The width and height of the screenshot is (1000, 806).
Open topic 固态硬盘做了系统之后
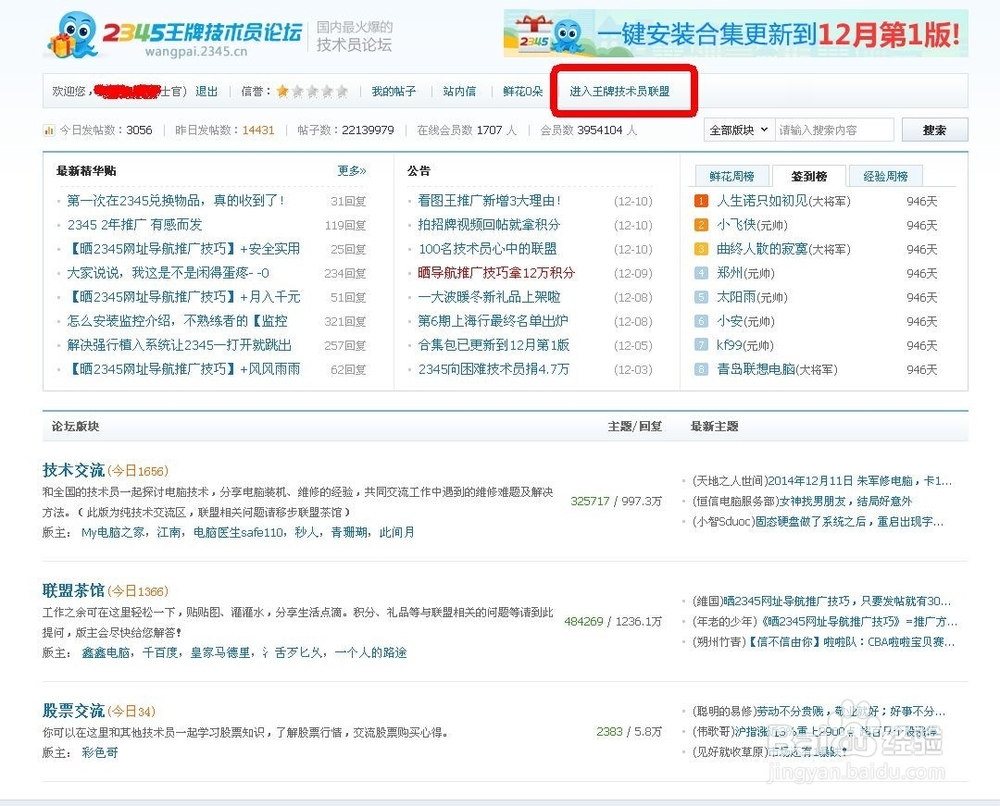point(849,522)
